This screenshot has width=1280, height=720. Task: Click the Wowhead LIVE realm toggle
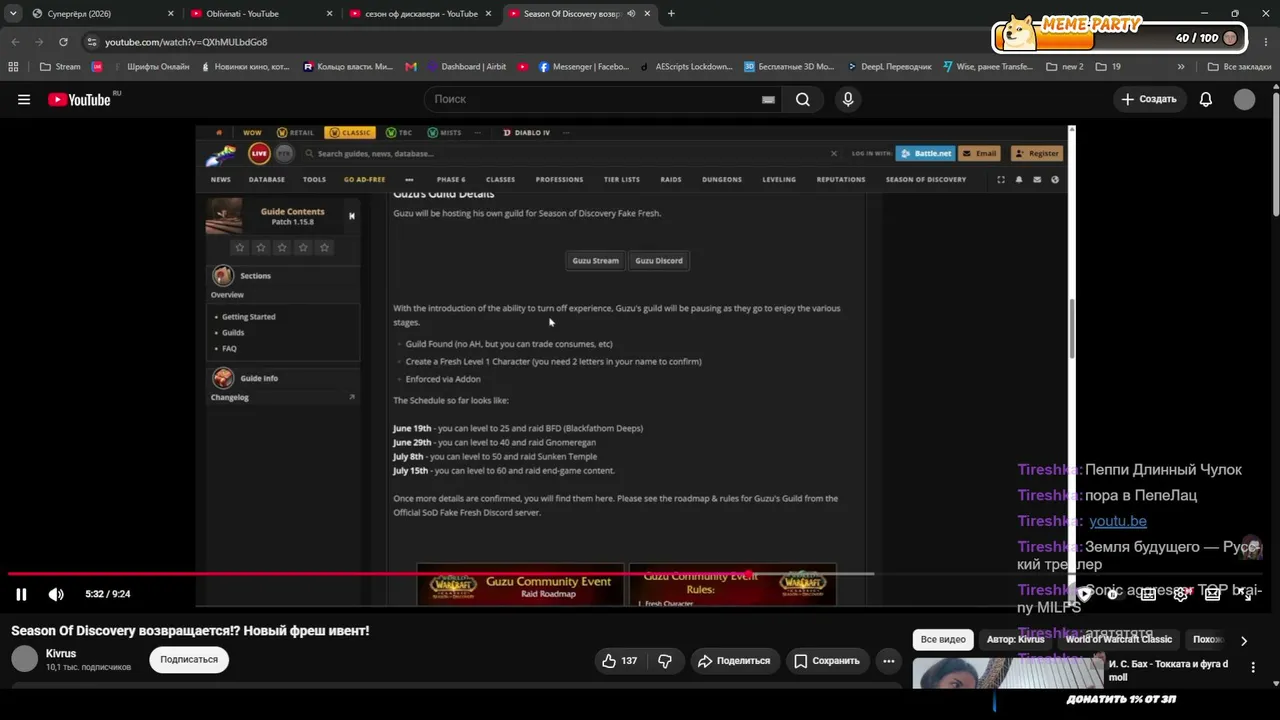coord(259,153)
